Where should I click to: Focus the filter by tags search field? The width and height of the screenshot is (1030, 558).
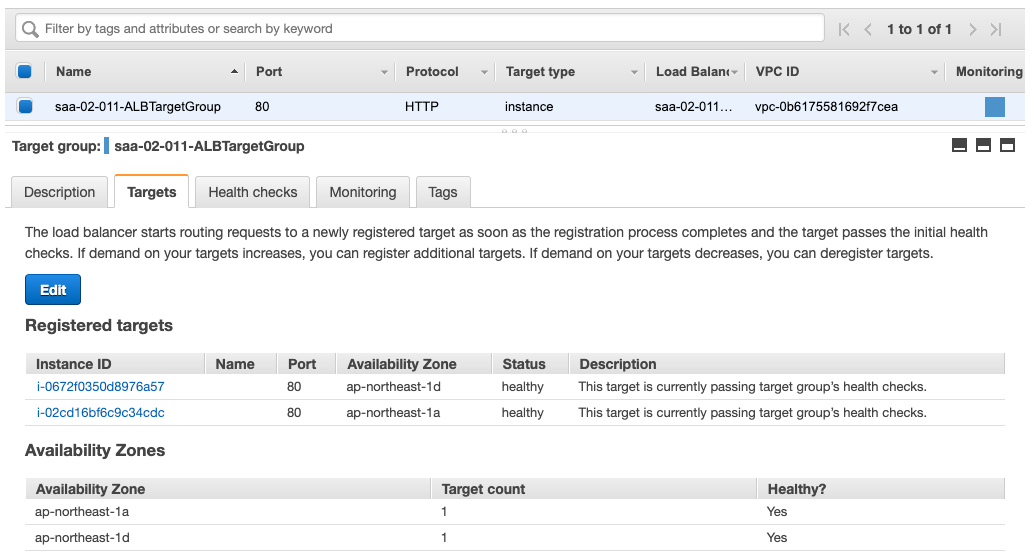(430, 29)
